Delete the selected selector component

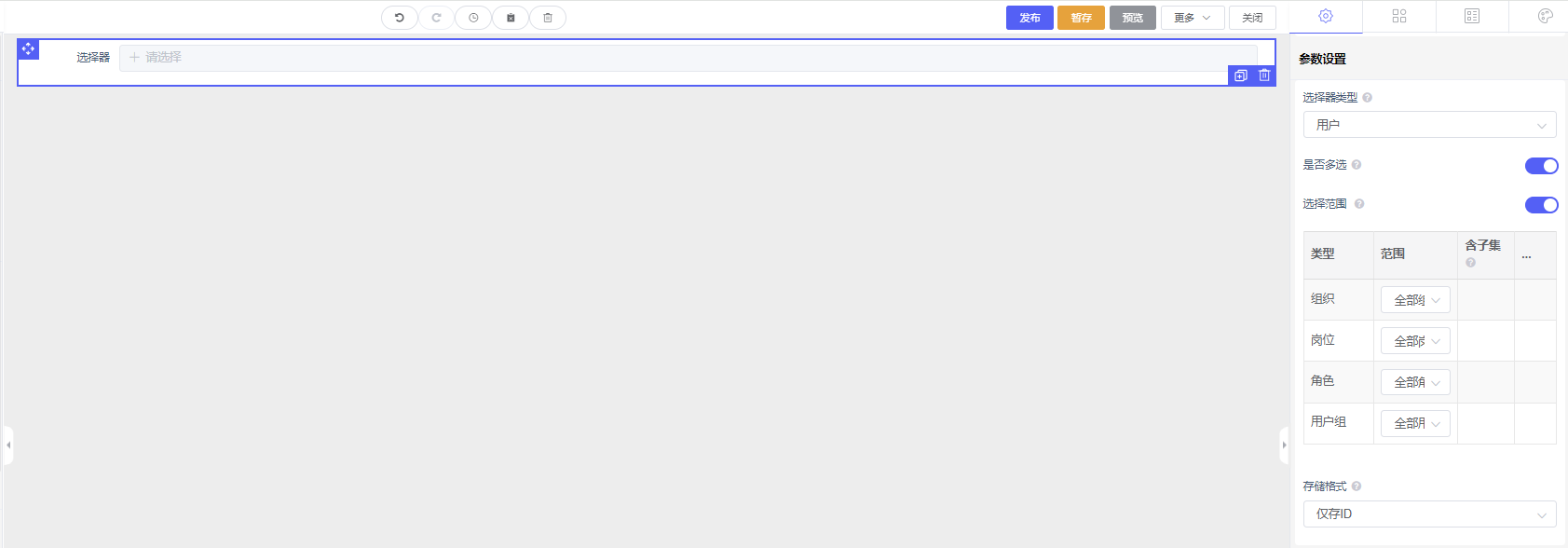point(1264,75)
